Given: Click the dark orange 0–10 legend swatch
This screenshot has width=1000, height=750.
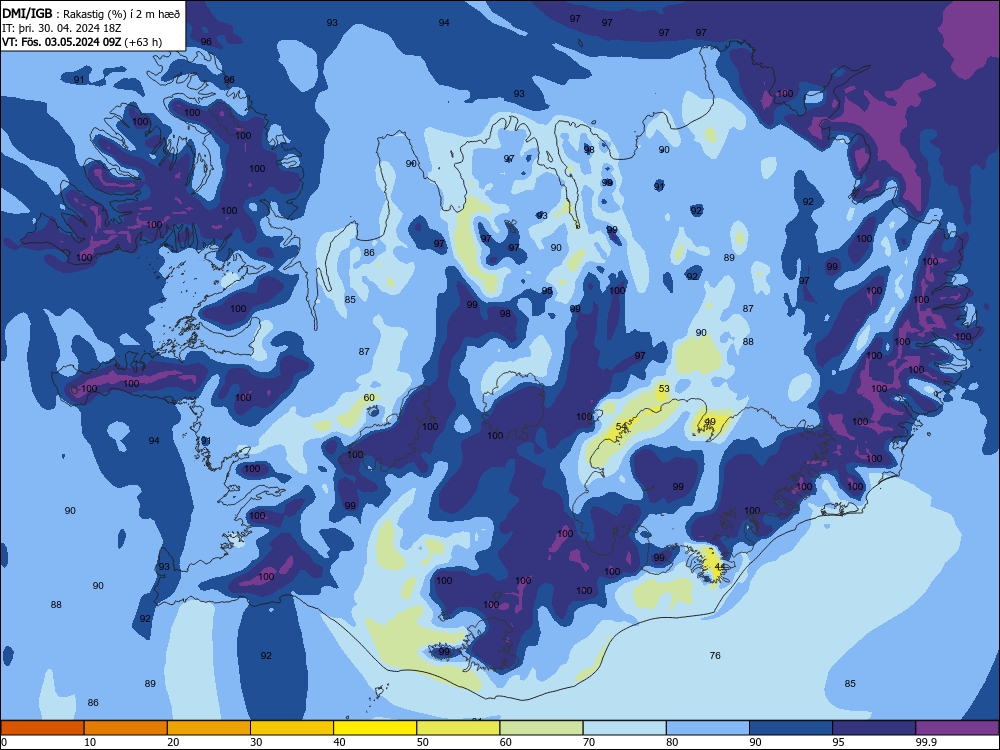Looking at the screenshot, I should [42, 728].
